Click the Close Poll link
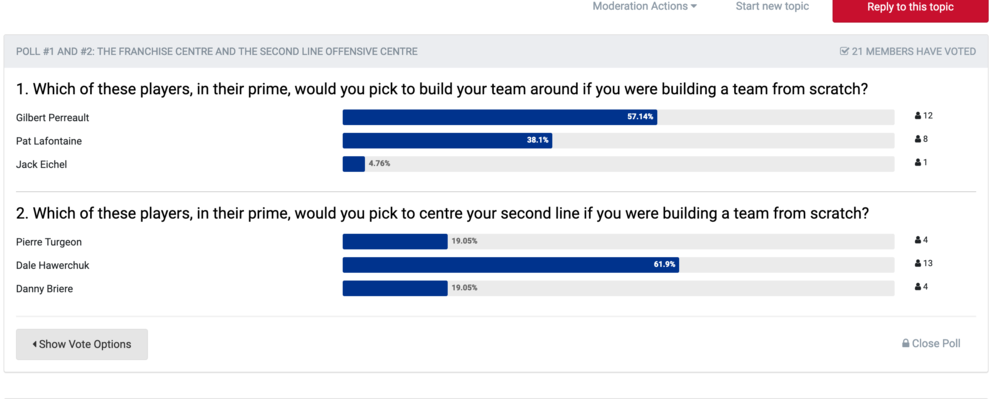 pos(931,344)
